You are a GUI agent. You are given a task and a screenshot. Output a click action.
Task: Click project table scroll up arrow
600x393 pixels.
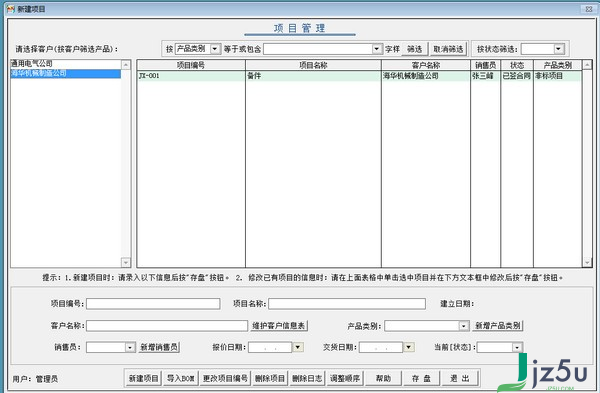tap(587, 65)
